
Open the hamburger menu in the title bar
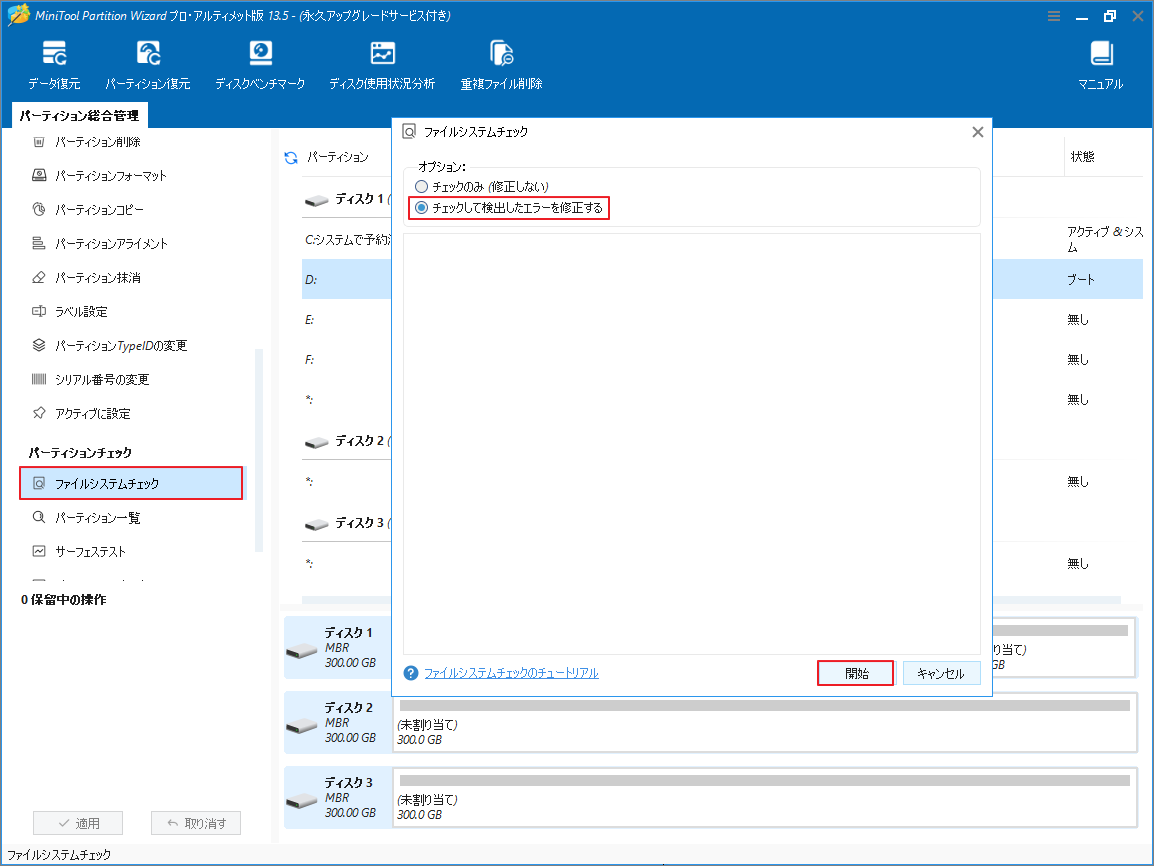(1054, 16)
